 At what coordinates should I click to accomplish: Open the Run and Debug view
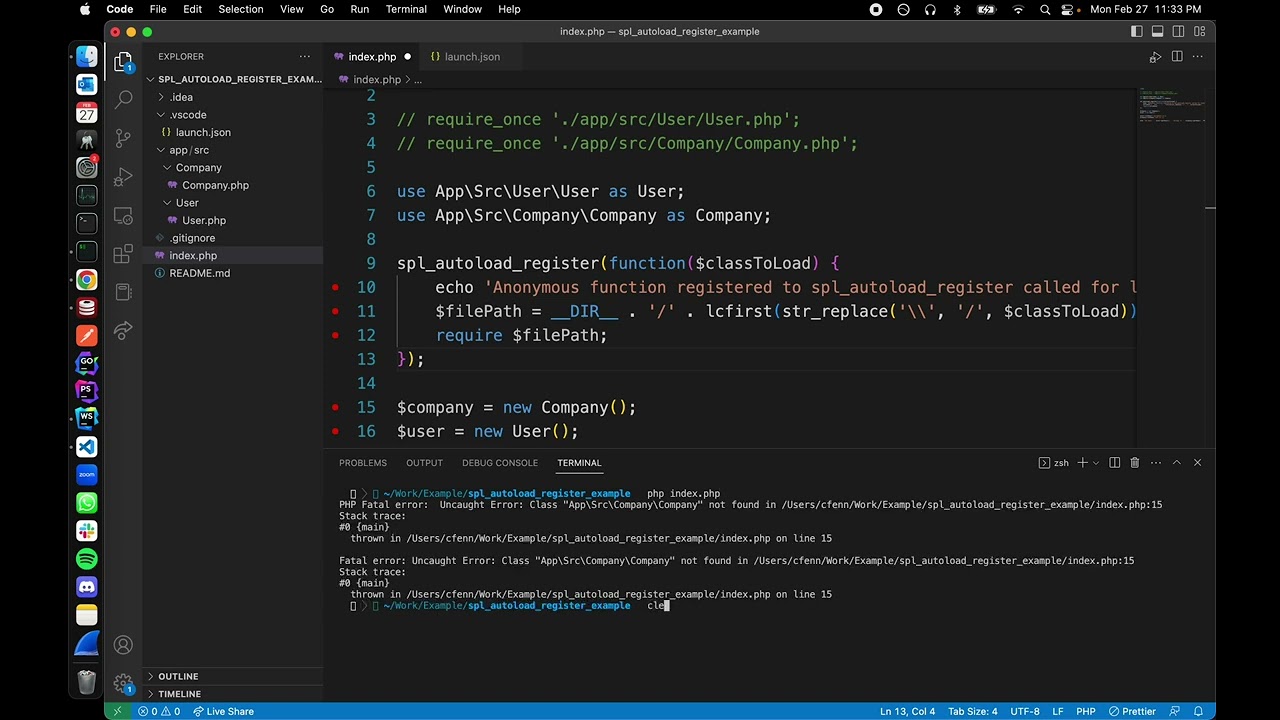point(123,177)
